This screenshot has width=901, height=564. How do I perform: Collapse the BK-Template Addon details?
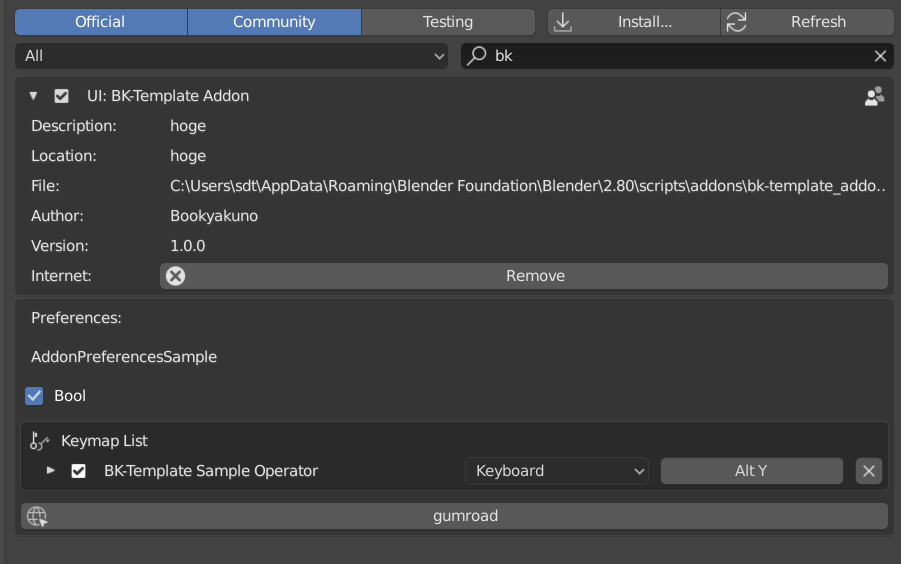pos(34,96)
